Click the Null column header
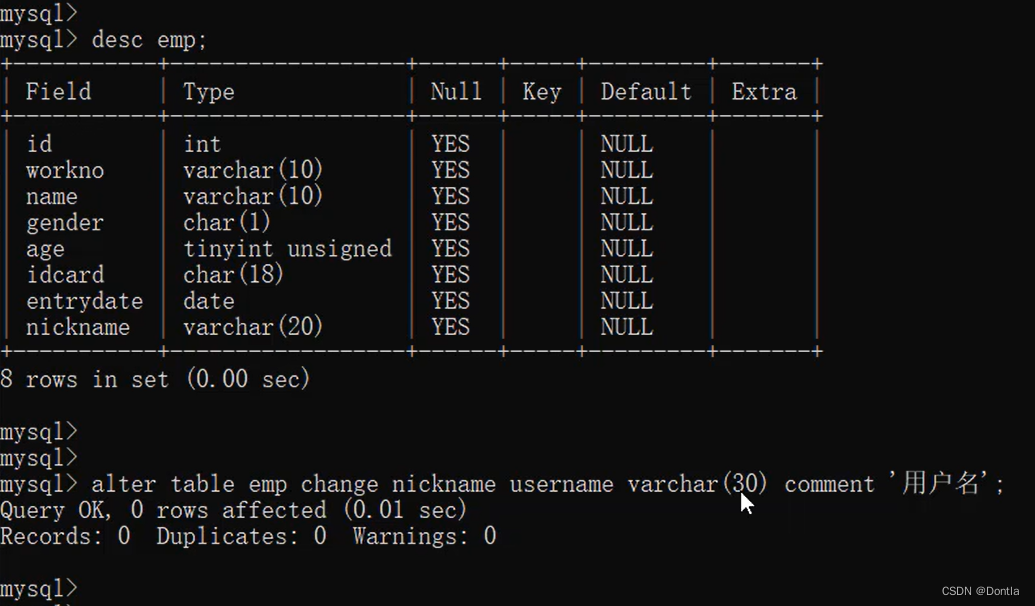 456,91
